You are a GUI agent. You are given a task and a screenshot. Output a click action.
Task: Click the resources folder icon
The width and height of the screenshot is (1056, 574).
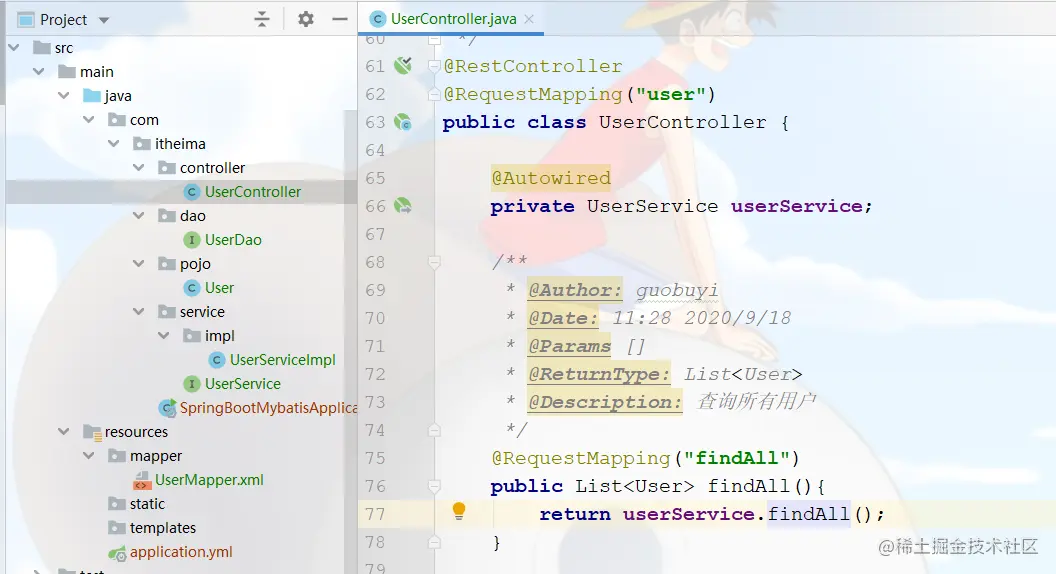point(92,432)
